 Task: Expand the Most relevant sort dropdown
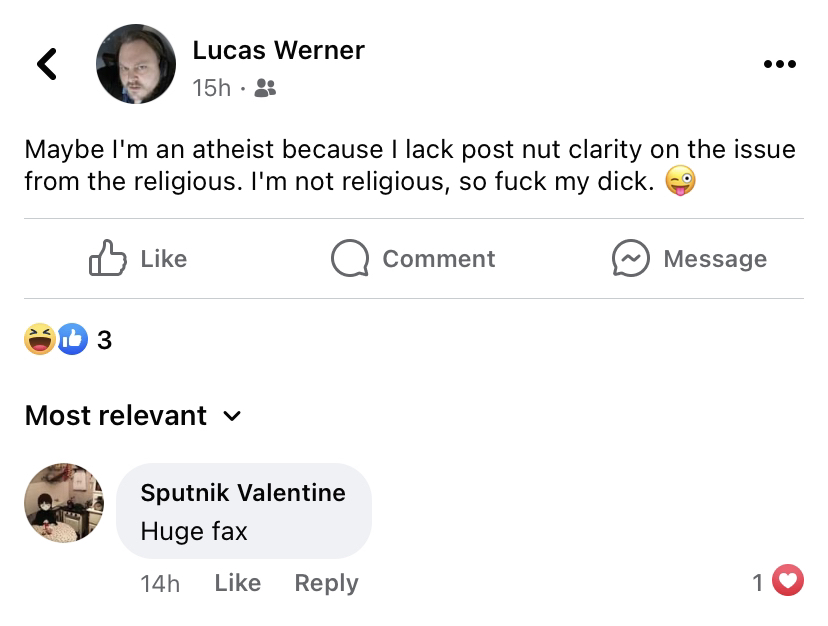coord(133,415)
